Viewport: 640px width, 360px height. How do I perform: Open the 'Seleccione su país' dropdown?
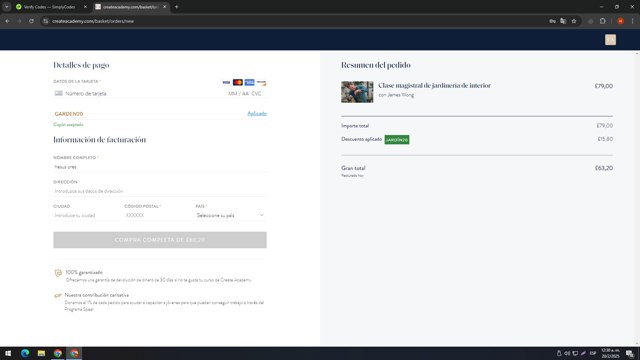(230, 215)
